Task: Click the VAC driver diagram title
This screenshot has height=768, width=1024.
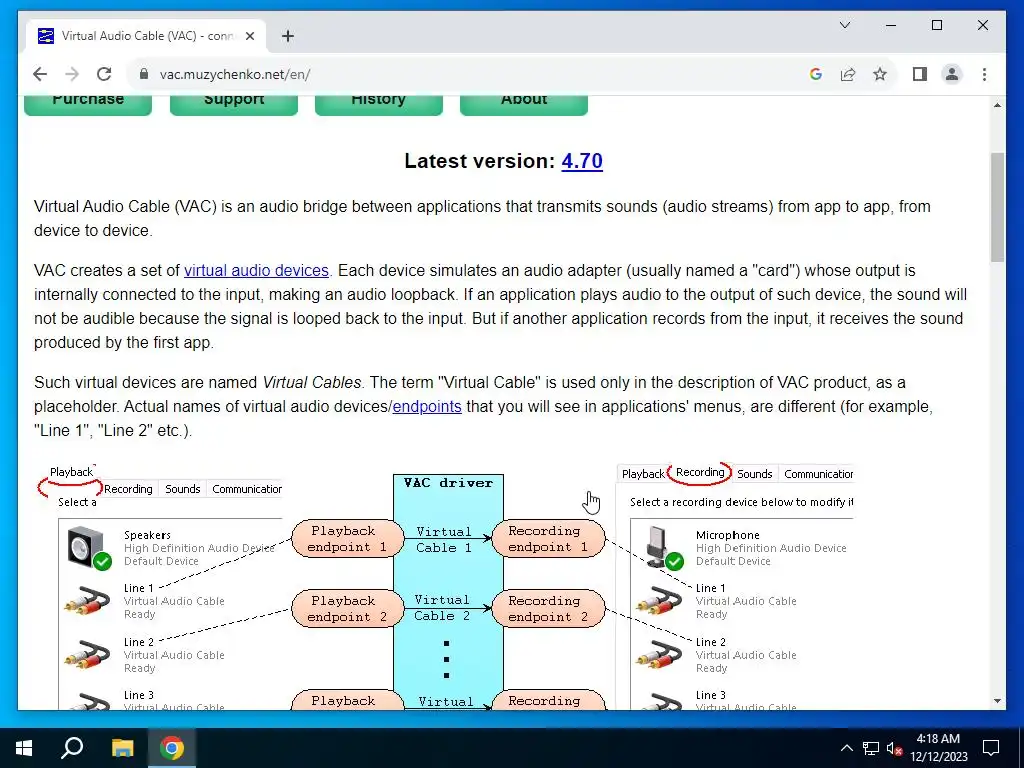Action: [x=448, y=483]
